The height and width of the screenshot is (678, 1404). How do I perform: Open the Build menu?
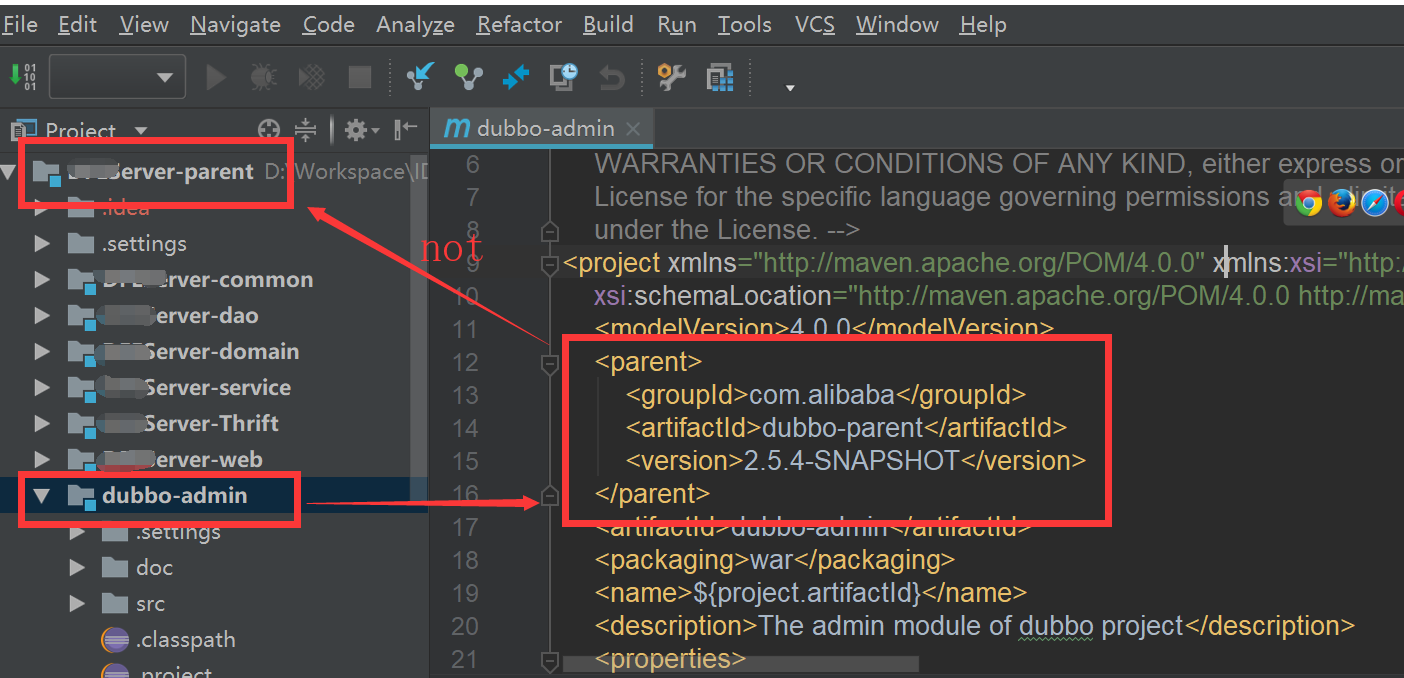(x=609, y=25)
